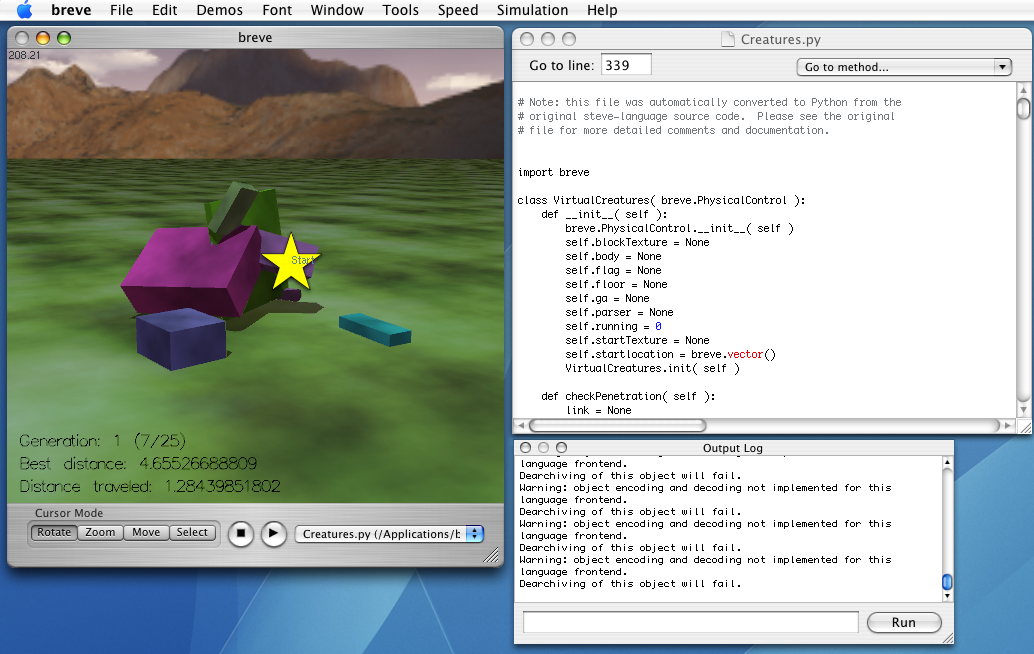1034x654 pixels.
Task: Click the Output Log scrollbar thumb
Action: pyautogui.click(x=947, y=581)
